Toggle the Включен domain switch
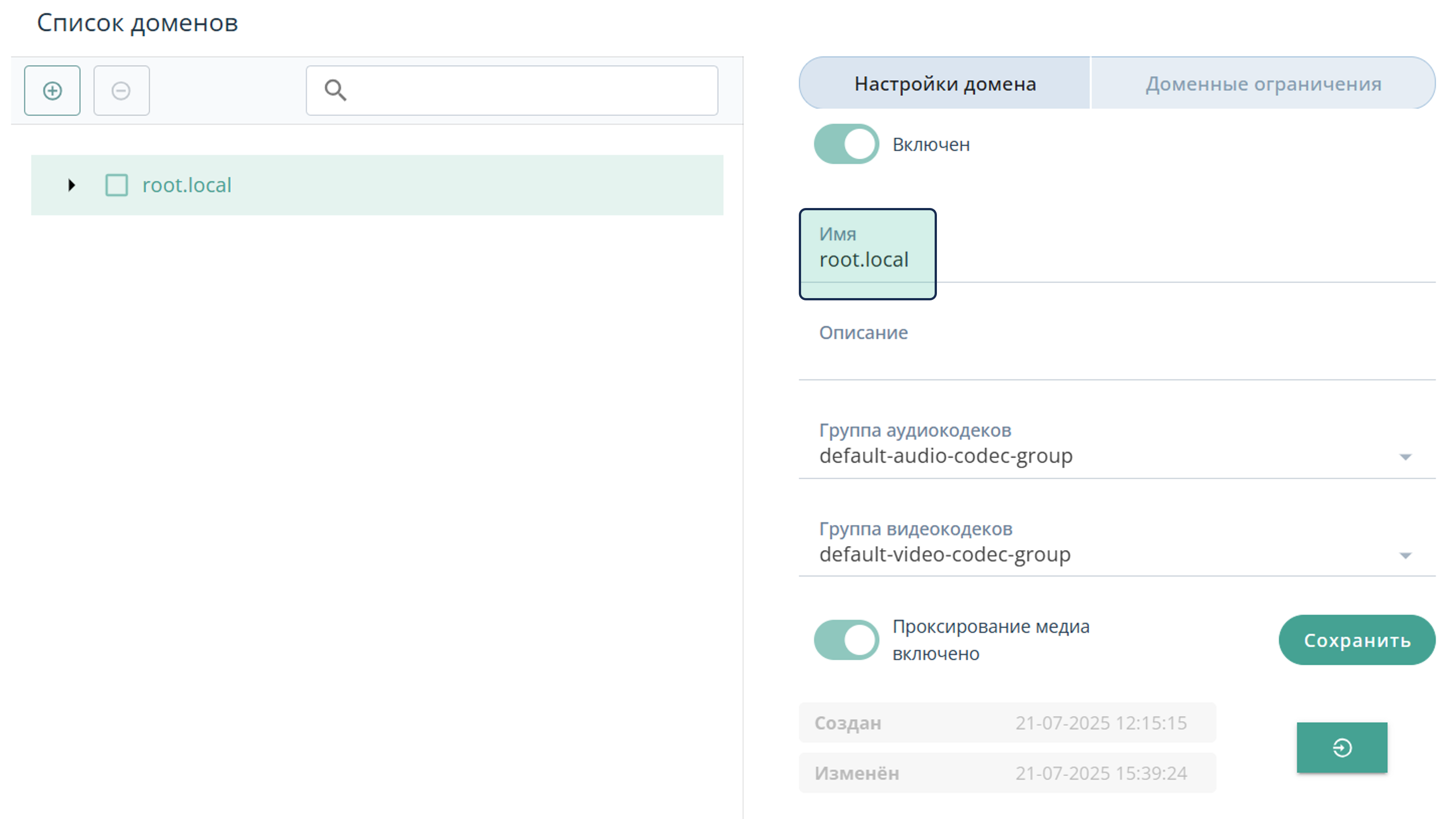This screenshot has width=1456, height=819. pos(845,144)
